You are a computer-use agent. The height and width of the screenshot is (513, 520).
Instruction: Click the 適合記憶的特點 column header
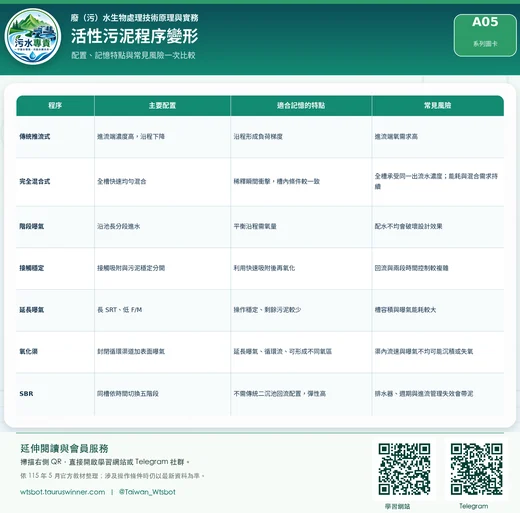tap(301, 106)
